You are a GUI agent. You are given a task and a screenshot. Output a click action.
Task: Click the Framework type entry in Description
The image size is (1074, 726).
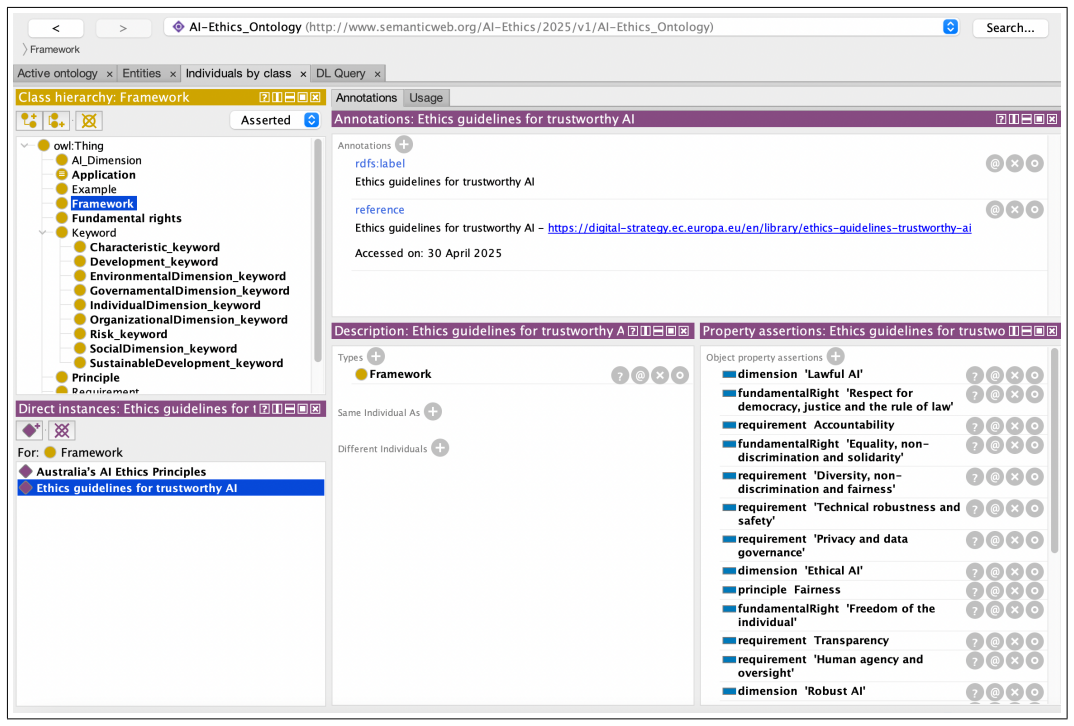click(x=400, y=374)
